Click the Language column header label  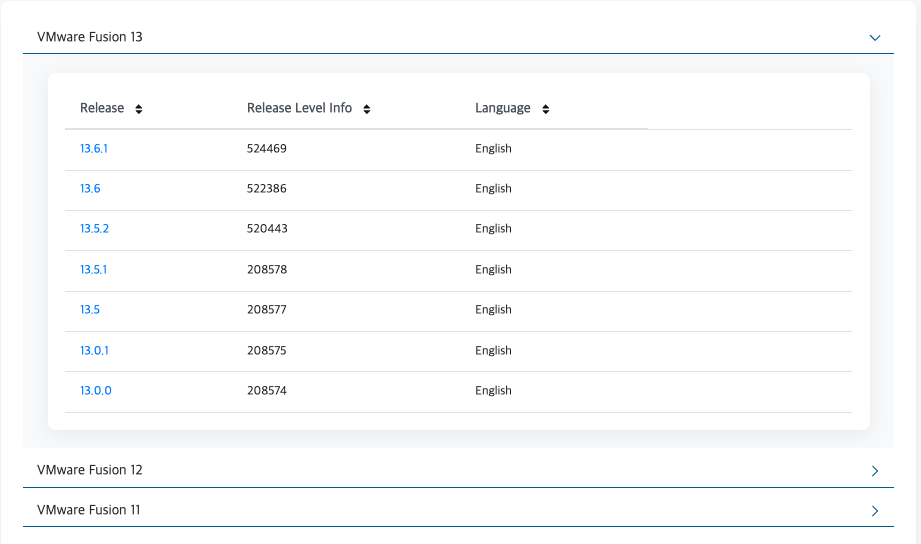[x=503, y=109]
